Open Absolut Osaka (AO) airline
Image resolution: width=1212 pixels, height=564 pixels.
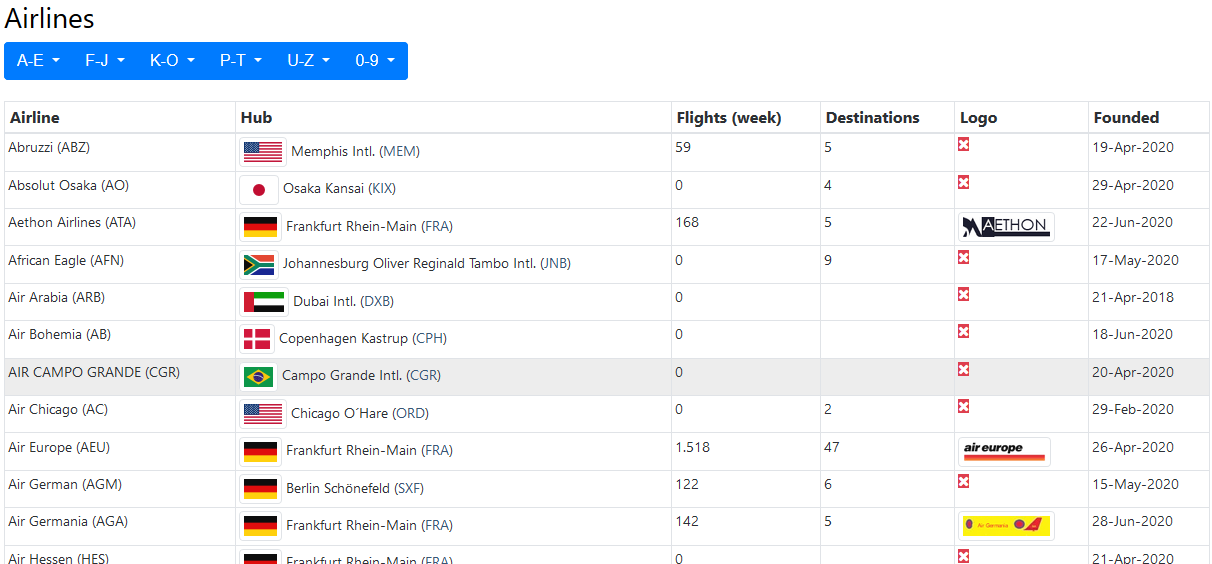pos(68,185)
